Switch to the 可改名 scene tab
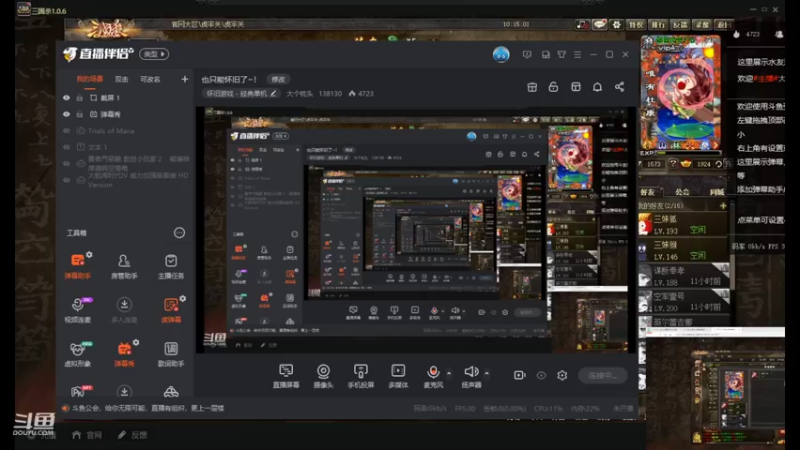 (150, 79)
